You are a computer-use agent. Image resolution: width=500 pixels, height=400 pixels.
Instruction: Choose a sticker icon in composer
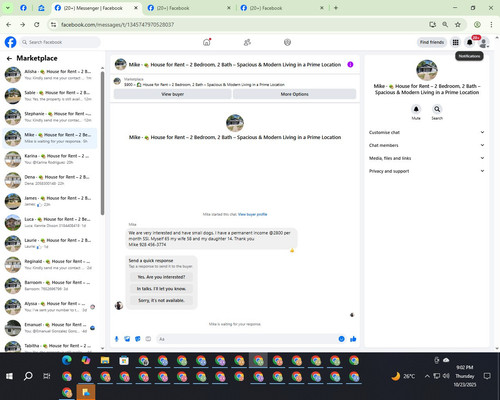pyautogui.click(x=138, y=339)
